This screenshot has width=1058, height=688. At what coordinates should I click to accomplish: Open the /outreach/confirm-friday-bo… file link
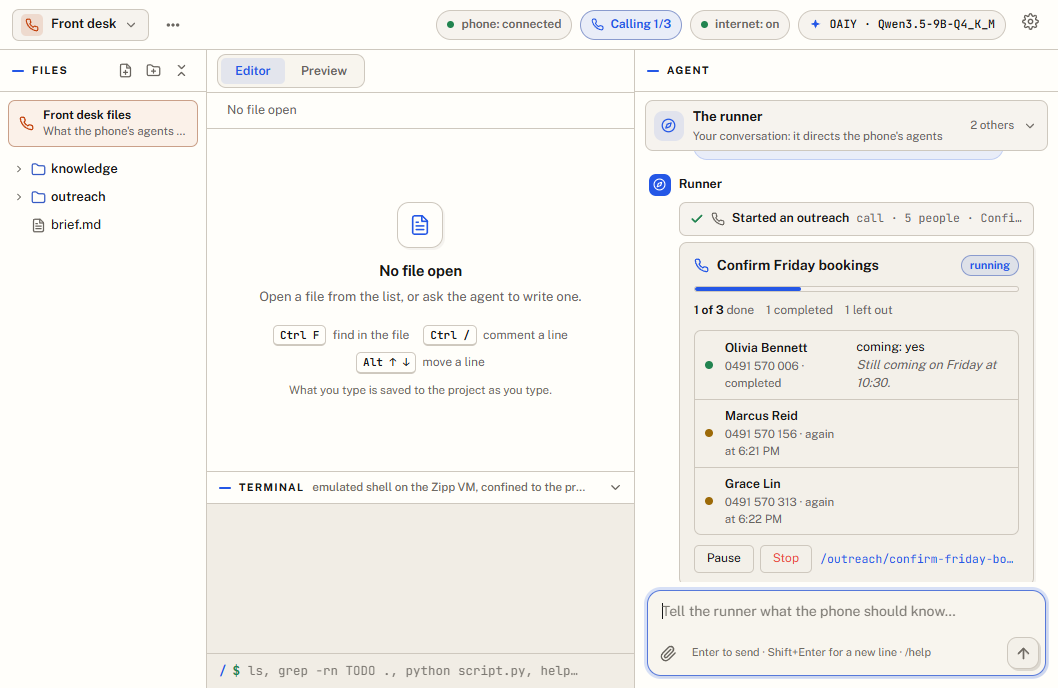[x=917, y=559]
